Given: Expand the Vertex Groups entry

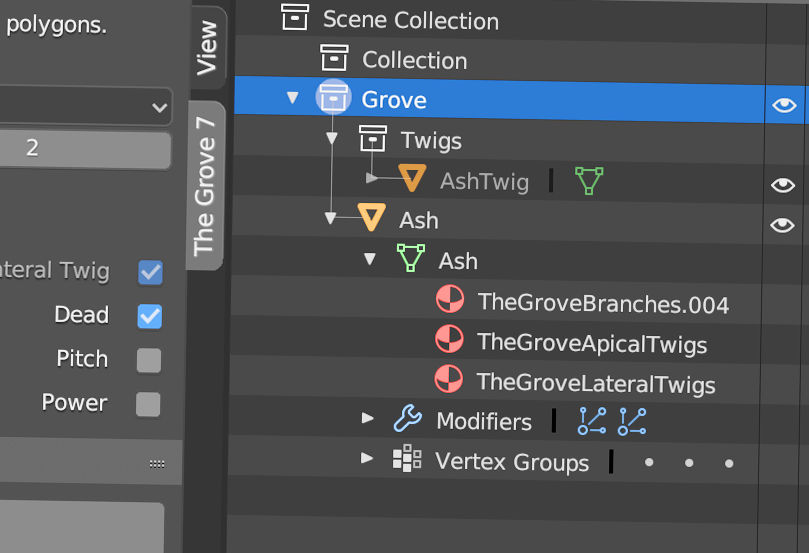Looking at the screenshot, I should pos(367,458).
